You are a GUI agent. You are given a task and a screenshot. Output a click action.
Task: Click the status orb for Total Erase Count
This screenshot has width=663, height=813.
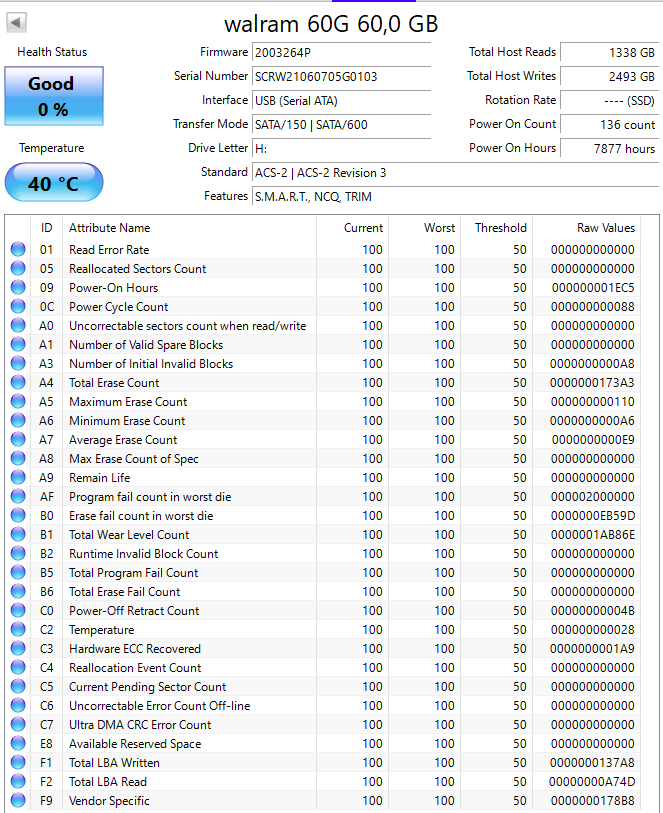coord(18,383)
